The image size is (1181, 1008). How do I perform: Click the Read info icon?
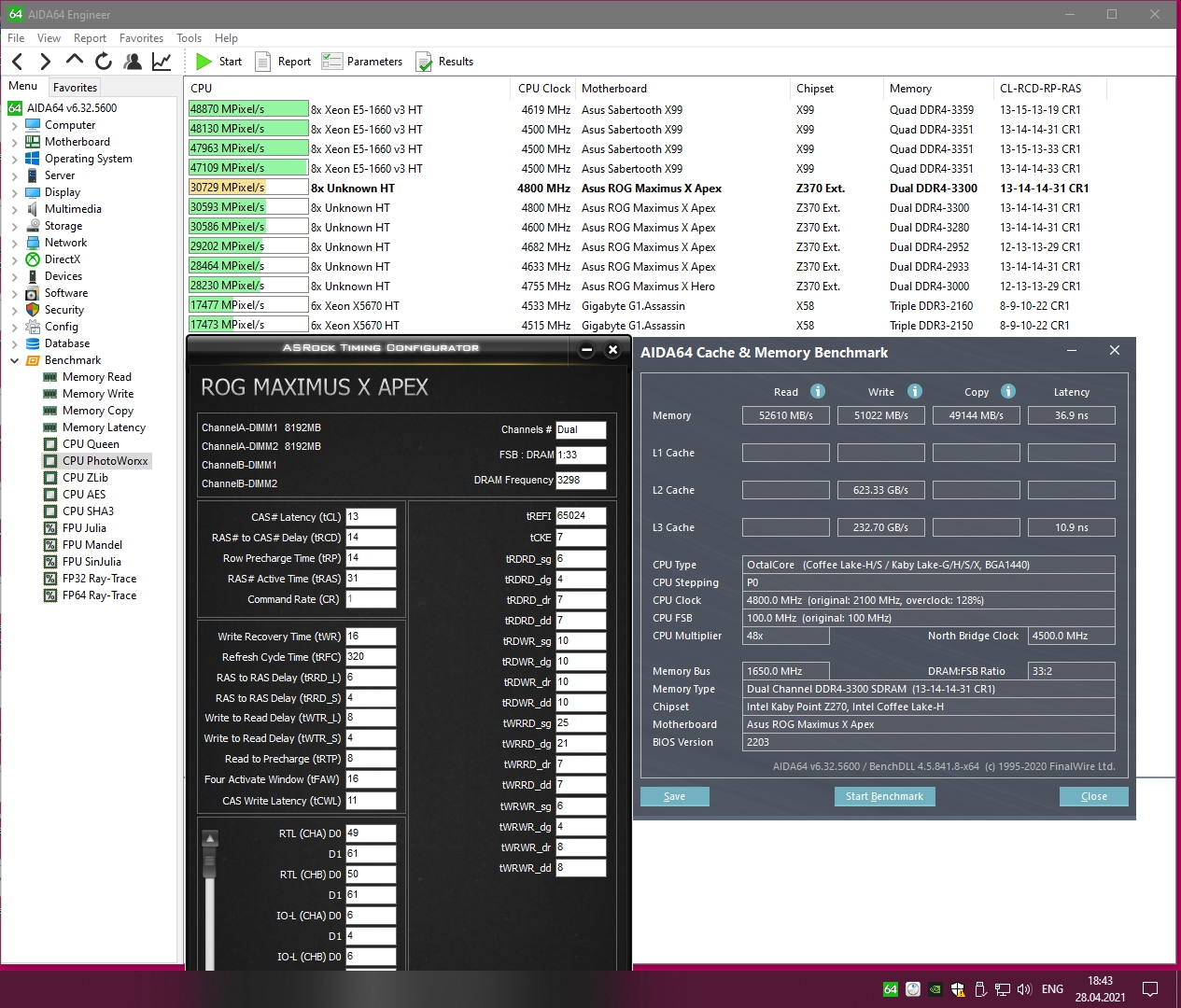[x=818, y=391]
